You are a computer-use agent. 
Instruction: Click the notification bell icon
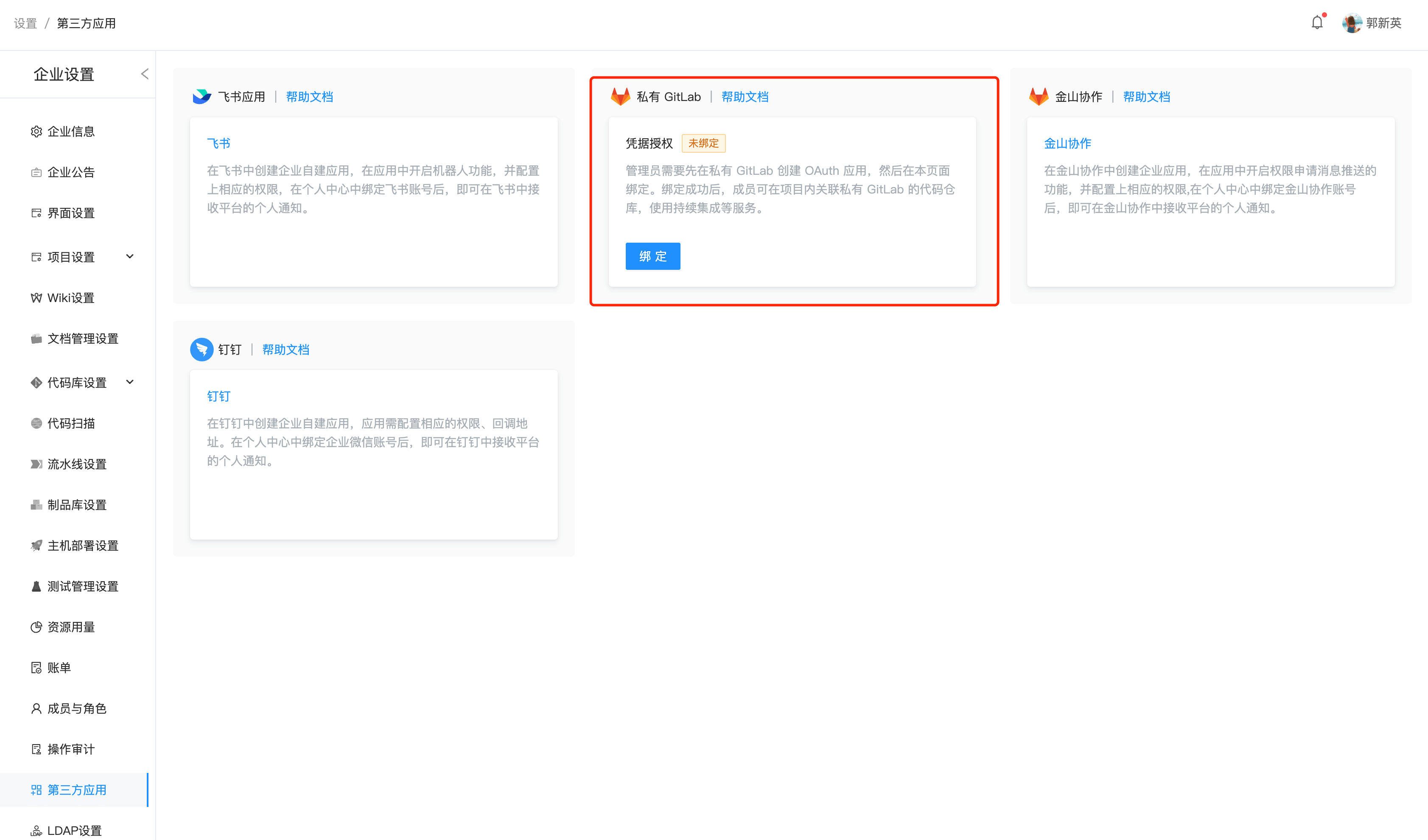(1317, 22)
